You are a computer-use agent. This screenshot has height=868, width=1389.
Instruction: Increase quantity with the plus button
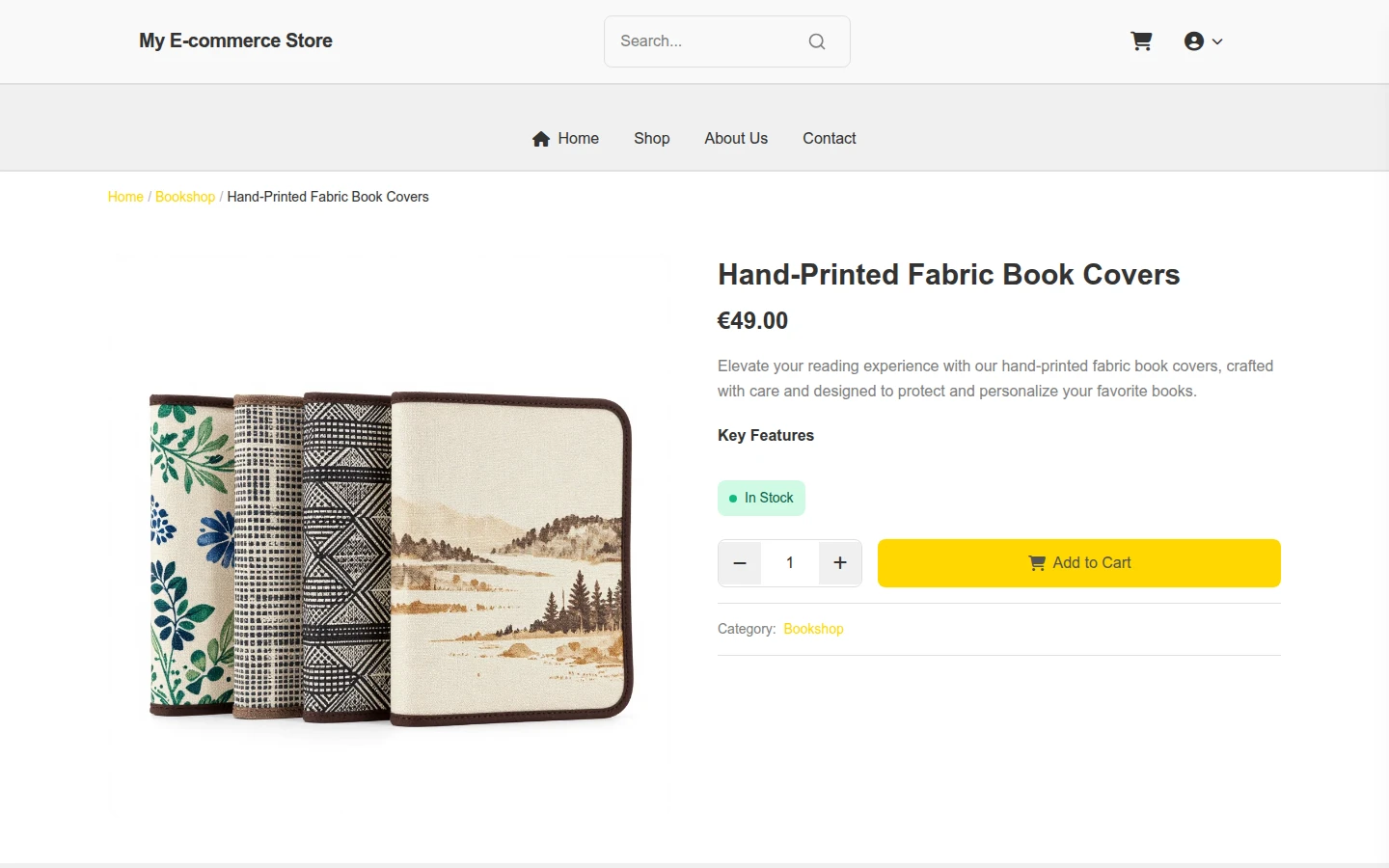pos(840,563)
